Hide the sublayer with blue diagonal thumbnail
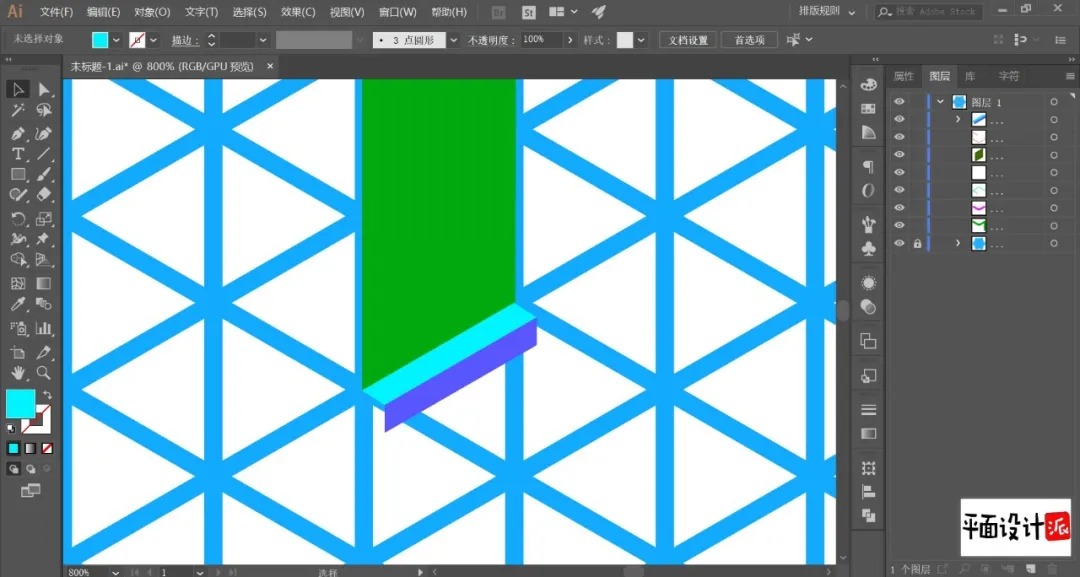The height and width of the screenshot is (577, 1080). pyautogui.click(x=899, y=119)
